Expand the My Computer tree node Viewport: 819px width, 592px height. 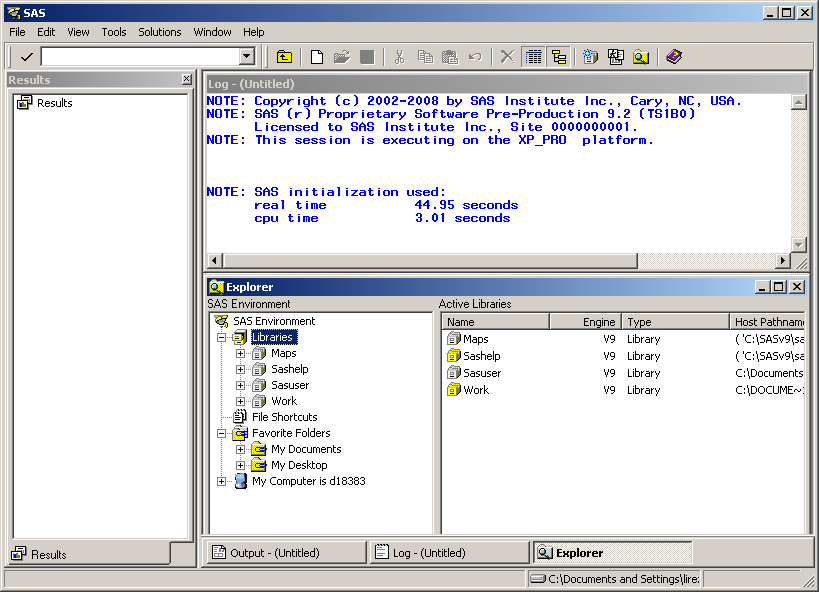coord(222,481)
